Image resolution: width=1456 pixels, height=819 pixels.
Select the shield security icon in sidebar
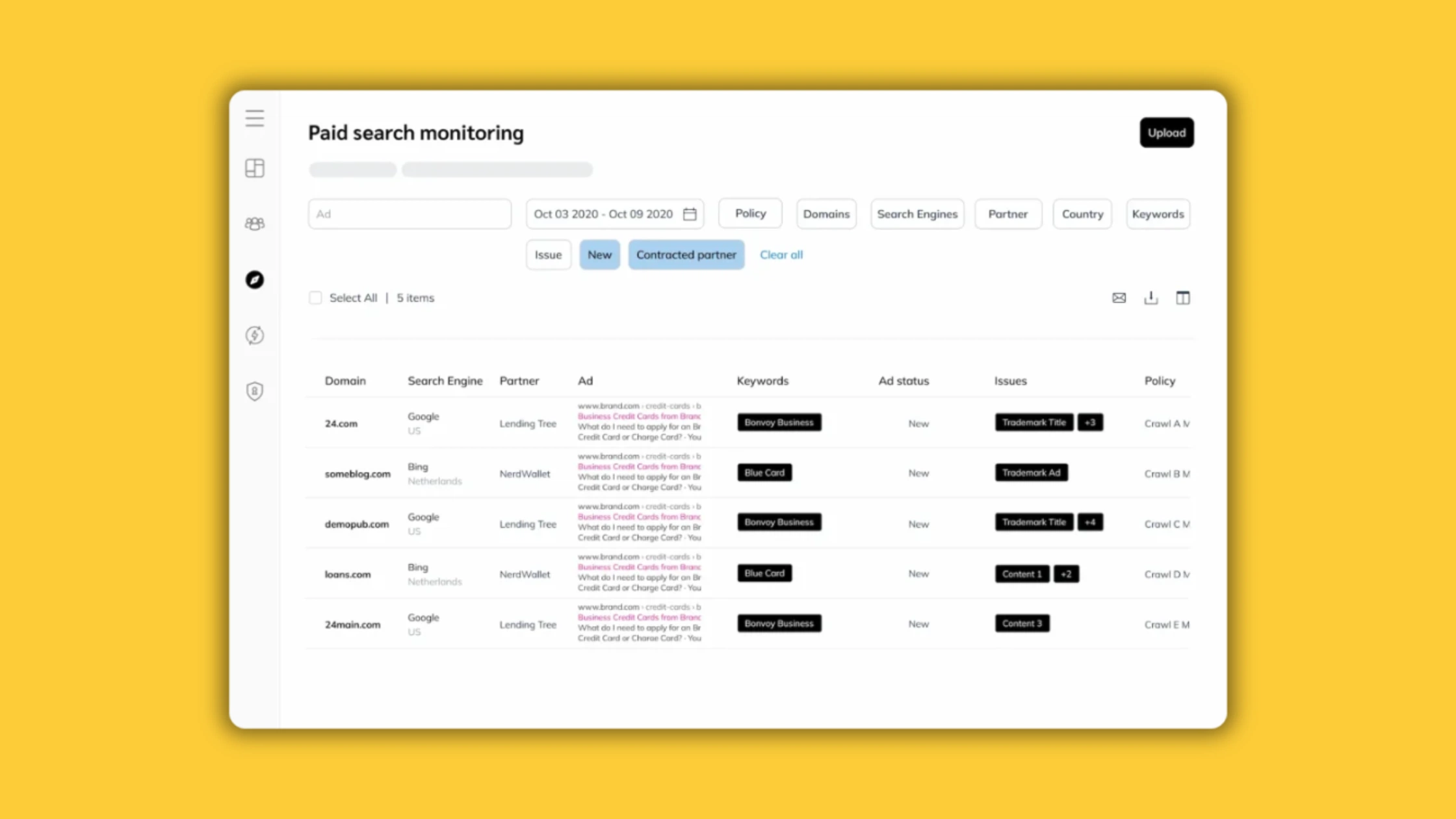pos(254,391)
